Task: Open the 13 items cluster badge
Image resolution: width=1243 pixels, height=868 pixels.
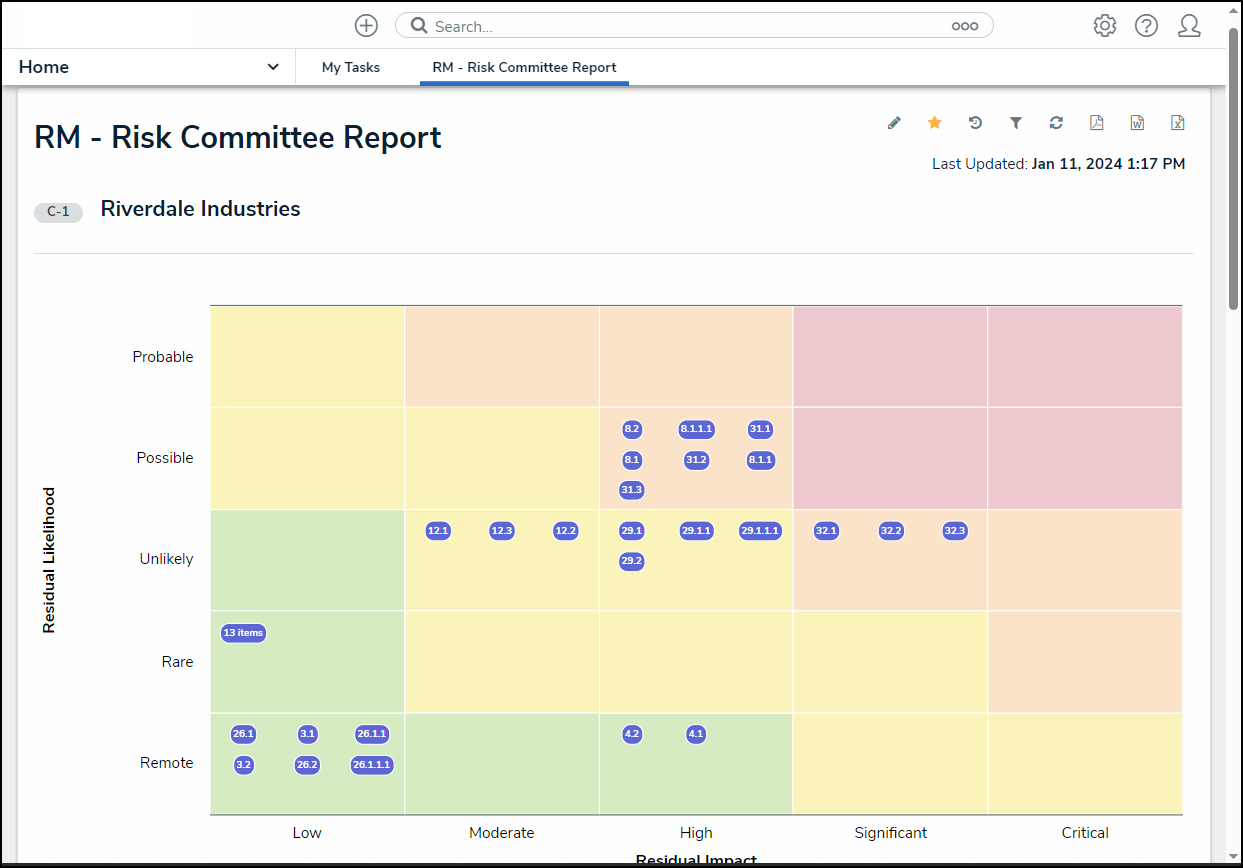Action: (x=243, y=633)
